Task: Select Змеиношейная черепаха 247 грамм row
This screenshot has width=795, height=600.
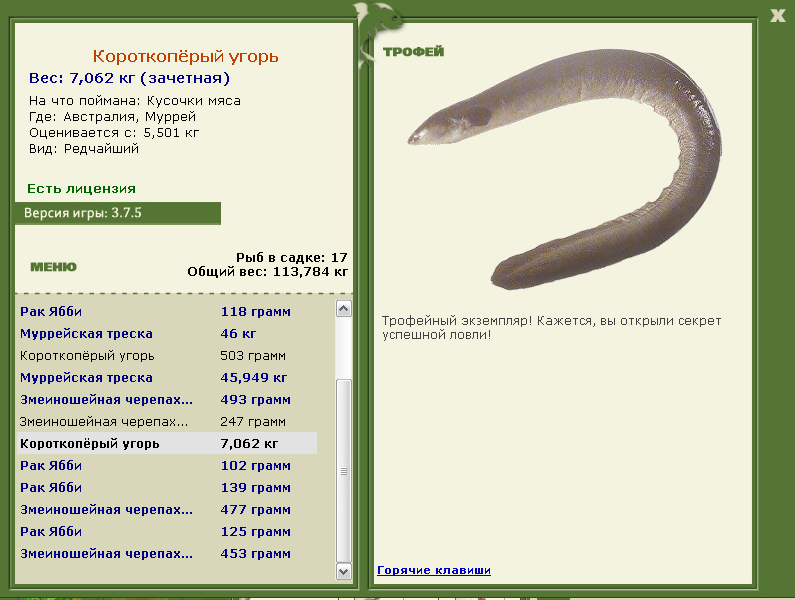Action: tap(167, 421)
